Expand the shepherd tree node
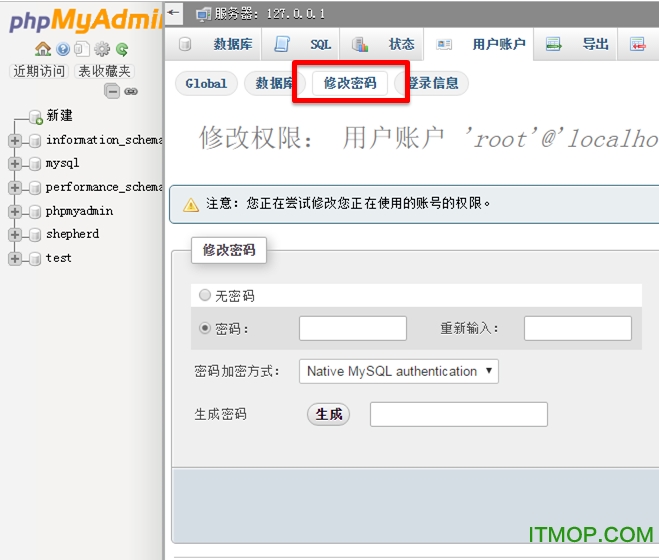Screen dimensions: 659x560 pos(15,234)
